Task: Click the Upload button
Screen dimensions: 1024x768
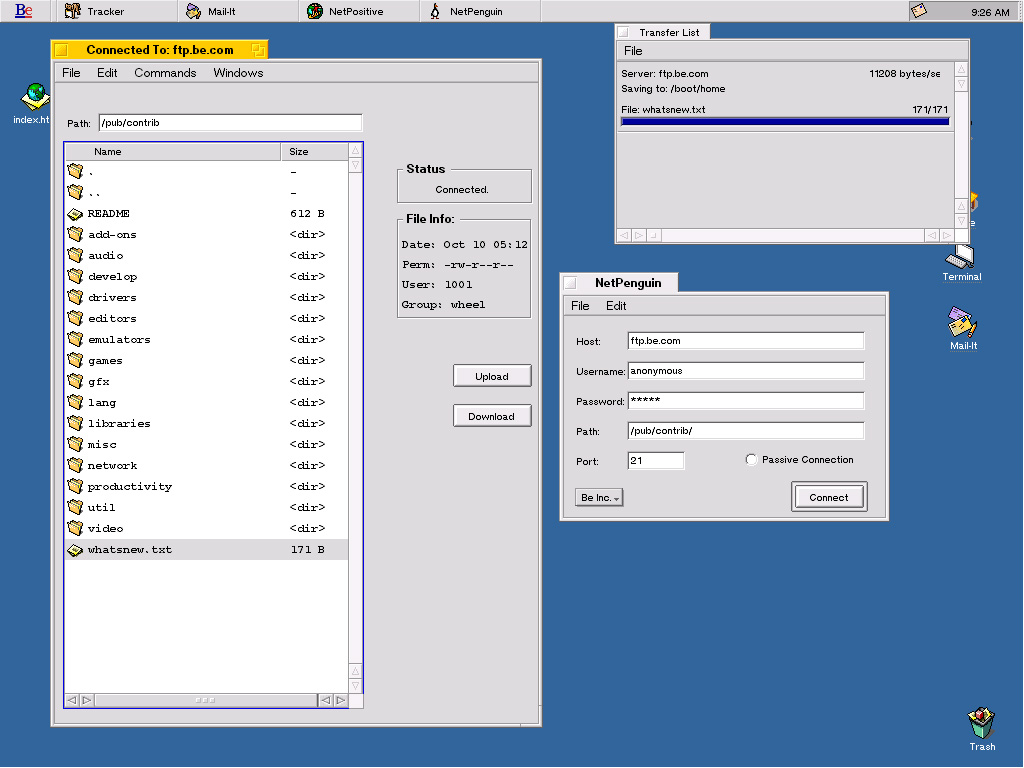Action: click(492, 376)
